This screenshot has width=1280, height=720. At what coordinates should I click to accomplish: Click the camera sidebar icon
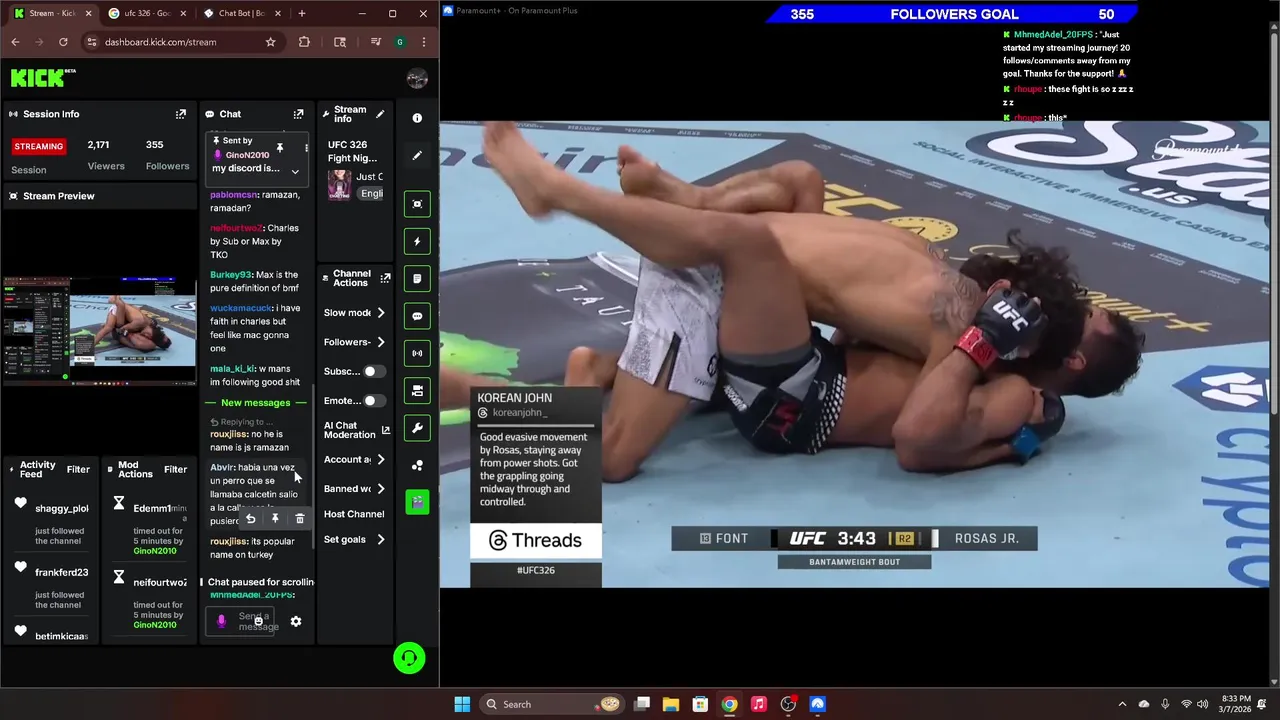417,391
